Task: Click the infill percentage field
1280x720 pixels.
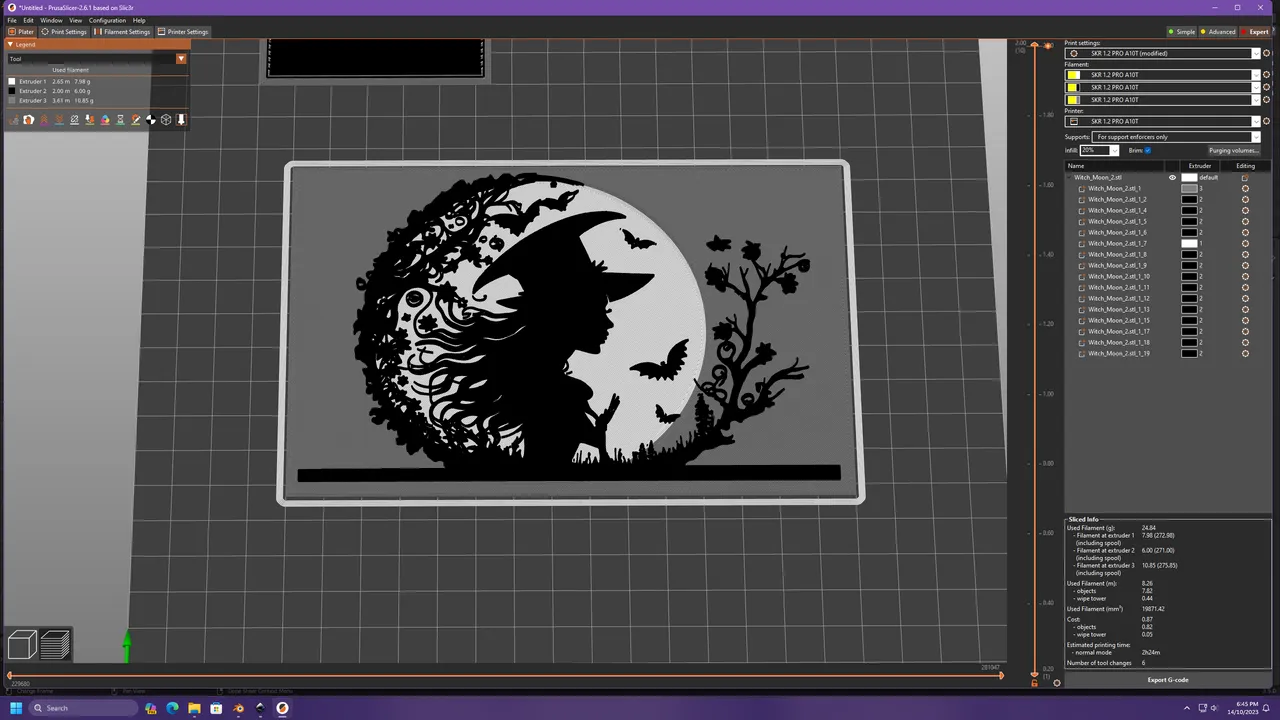Action: pyautogui.click(x=1095, y=150)
